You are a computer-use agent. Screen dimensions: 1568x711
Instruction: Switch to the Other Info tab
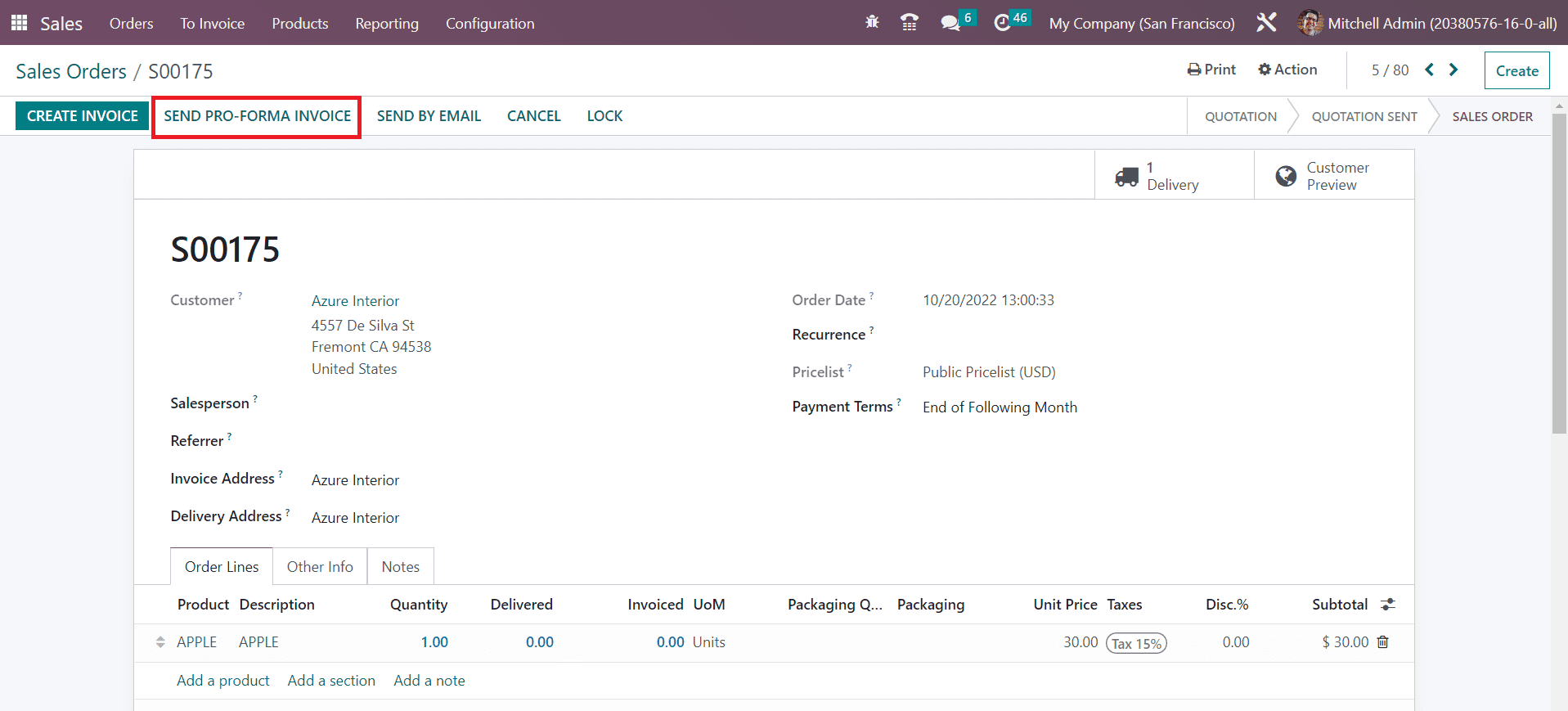[x=320, y=566]
